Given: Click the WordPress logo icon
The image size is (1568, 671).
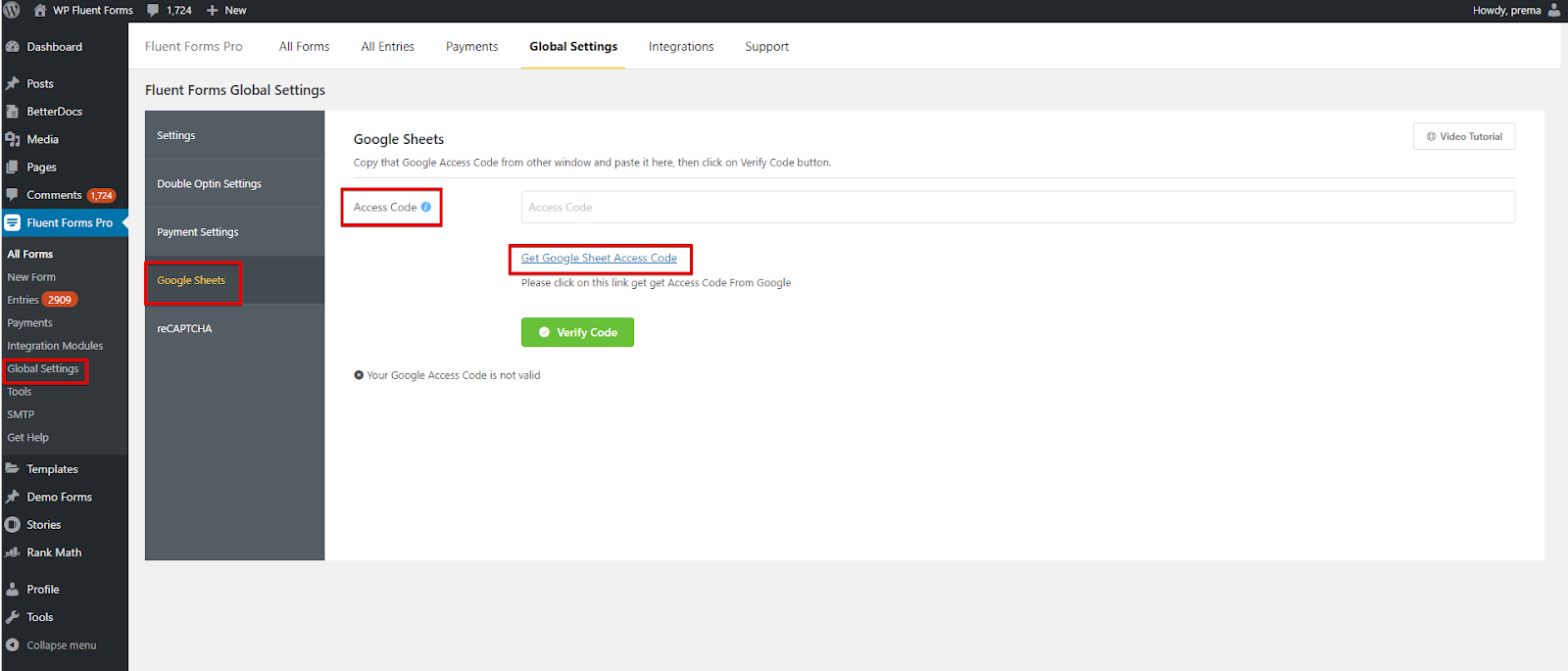Looking at the screenshot, I should click(12, 10).
